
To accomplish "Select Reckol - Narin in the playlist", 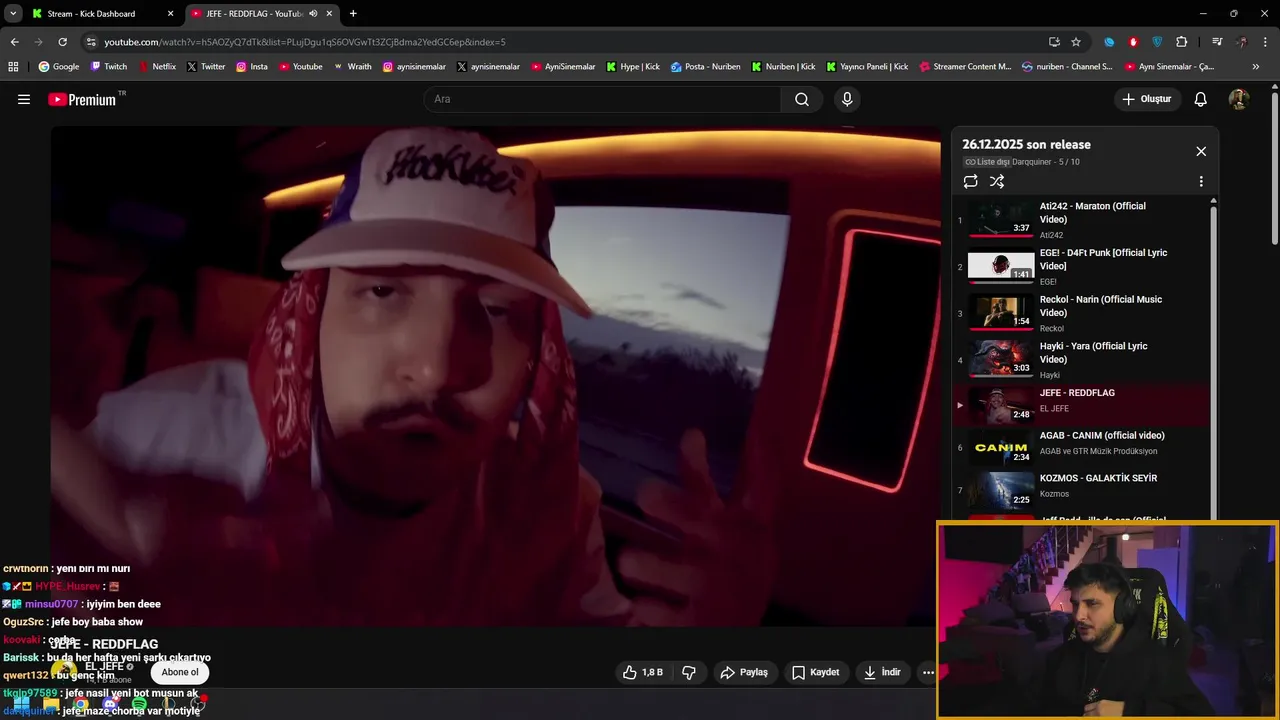I will click(1081, 313).
